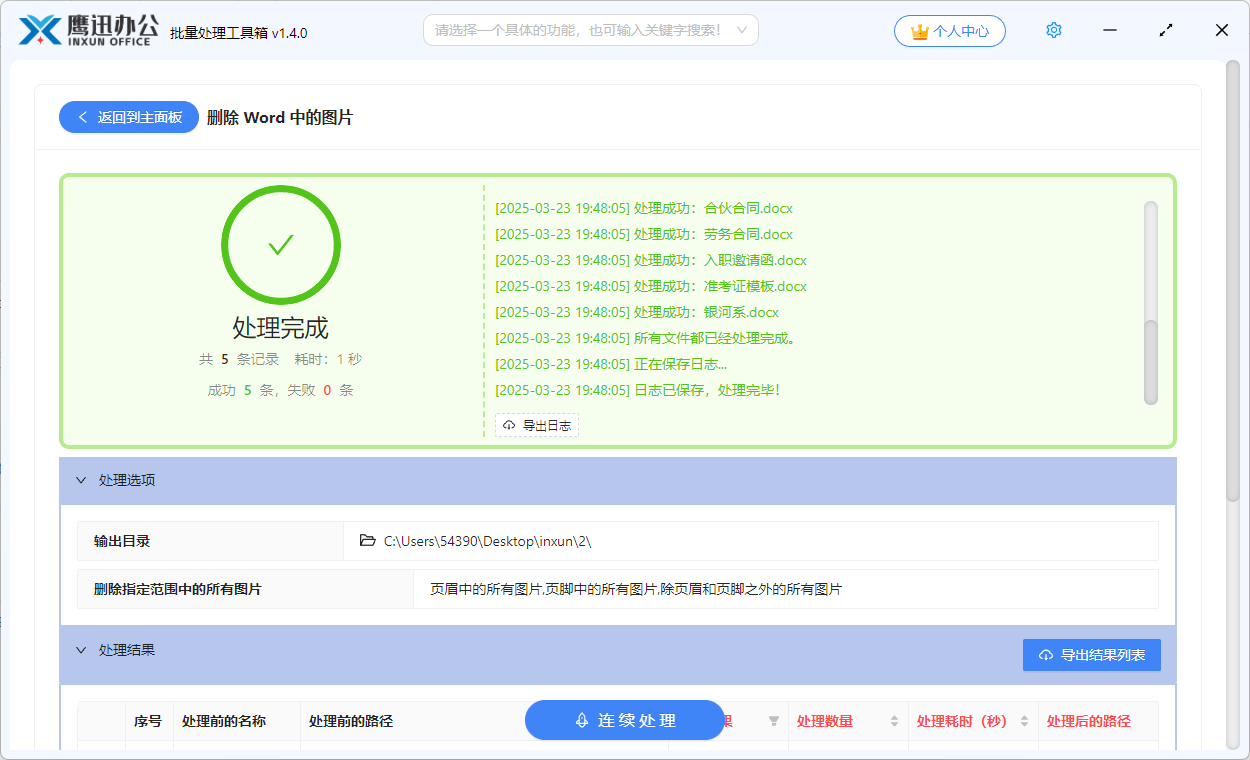Click log line 劳务合同.docx
The height and width of the screenshot is (760, 1250).
pos(644,234)
